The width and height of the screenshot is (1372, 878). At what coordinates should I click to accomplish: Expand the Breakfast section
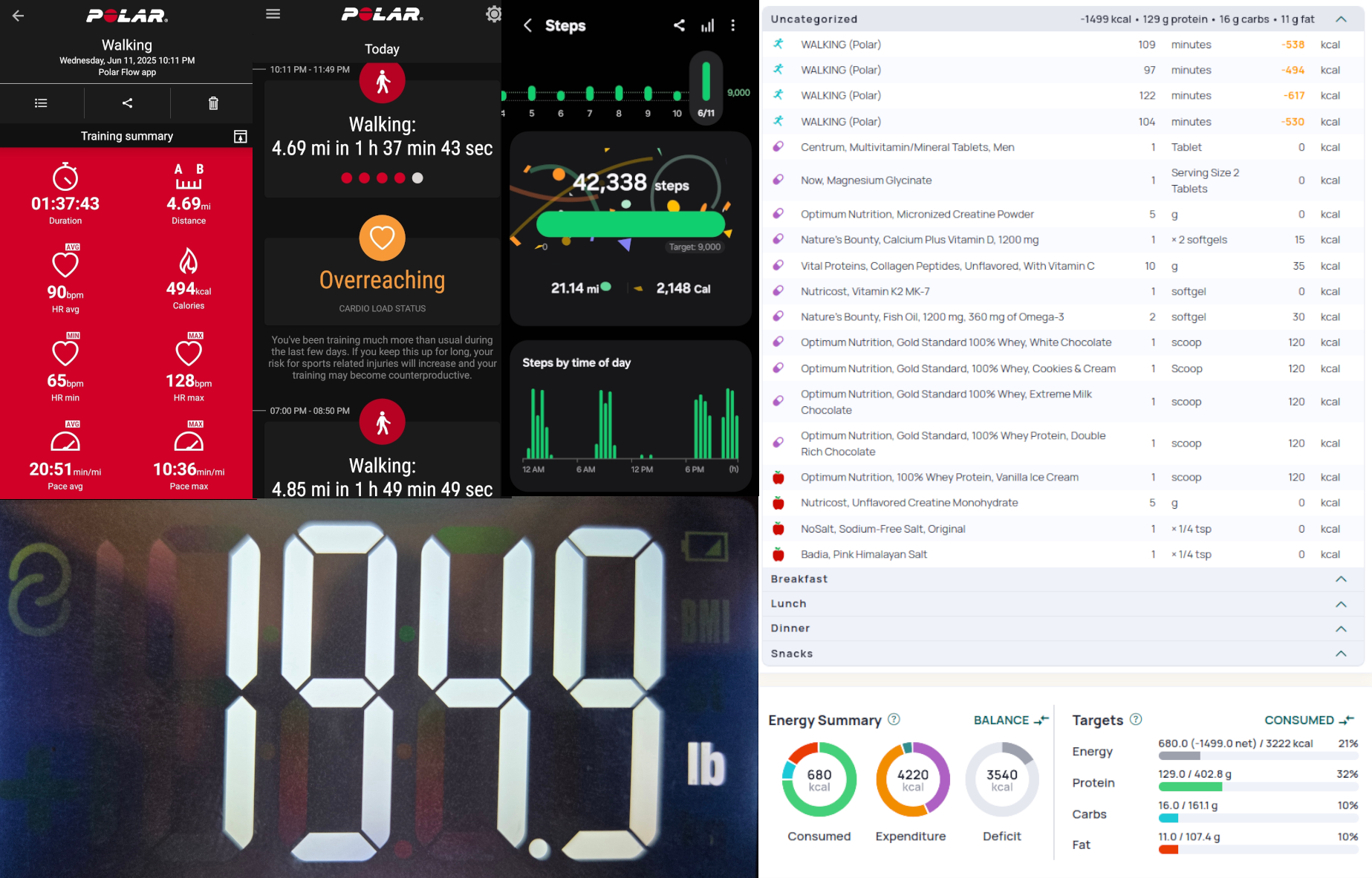(1341, 579)
